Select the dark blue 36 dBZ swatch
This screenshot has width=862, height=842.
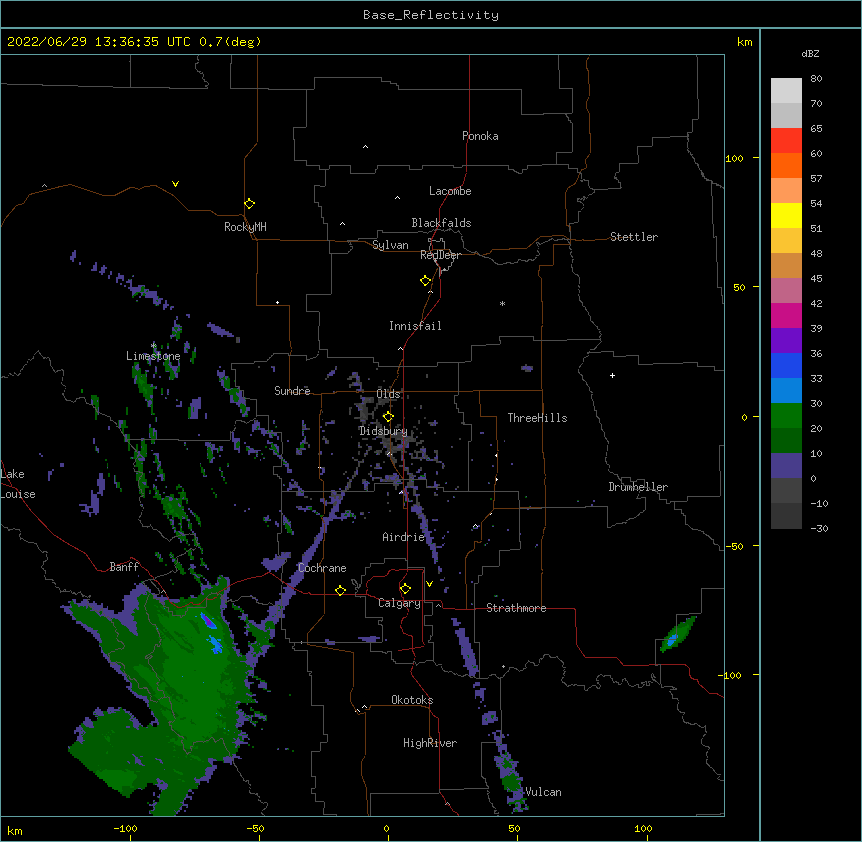[x=786, y=365]
